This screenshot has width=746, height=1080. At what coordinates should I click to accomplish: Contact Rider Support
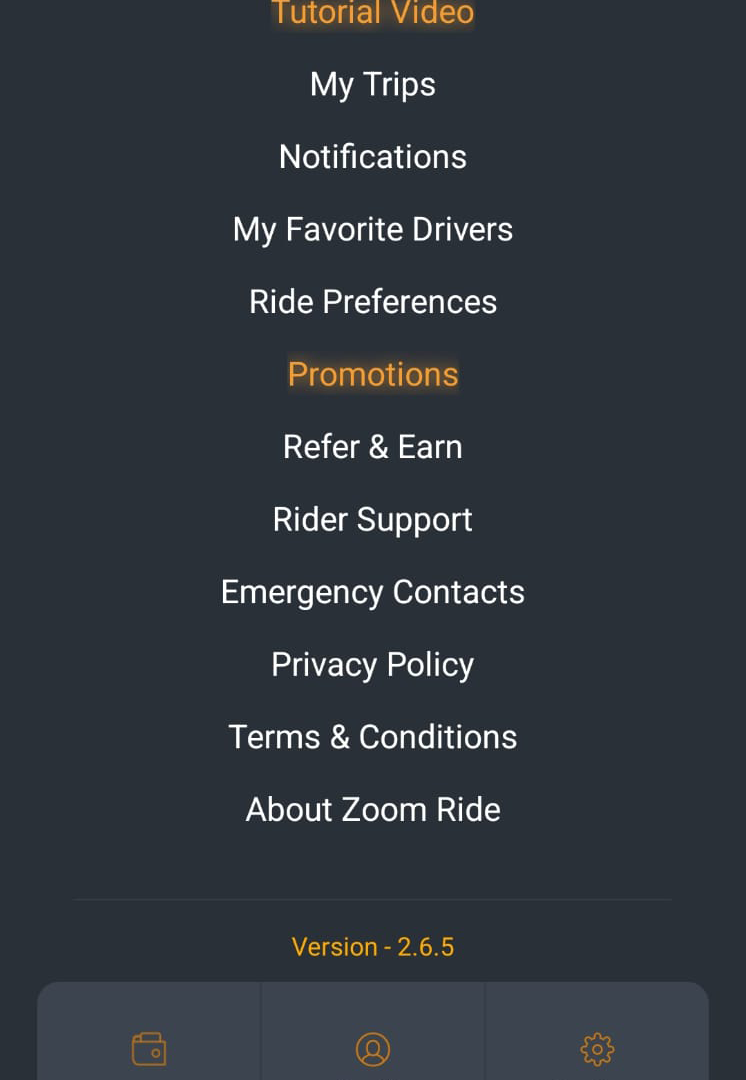373,519
